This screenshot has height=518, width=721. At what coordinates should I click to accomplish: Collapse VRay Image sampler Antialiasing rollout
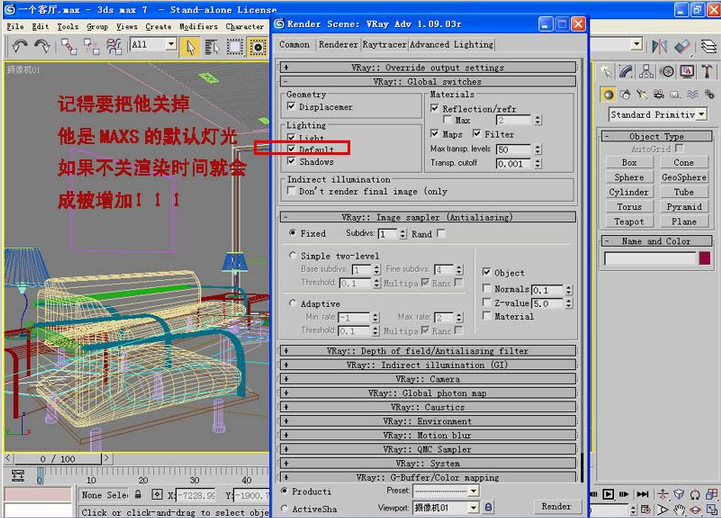tap(428, 217)
